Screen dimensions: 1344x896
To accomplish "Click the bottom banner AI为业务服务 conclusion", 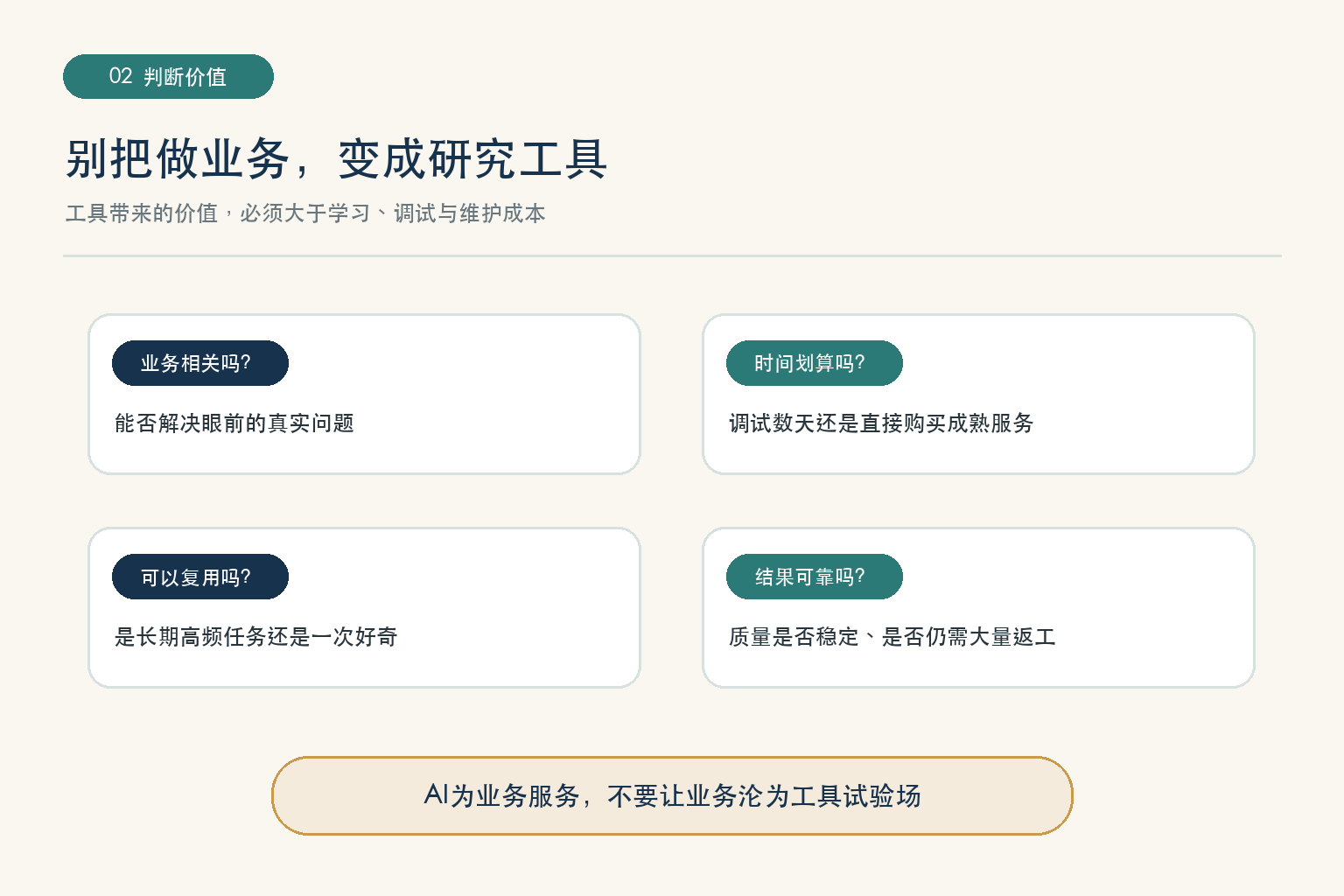I will 672,796.
